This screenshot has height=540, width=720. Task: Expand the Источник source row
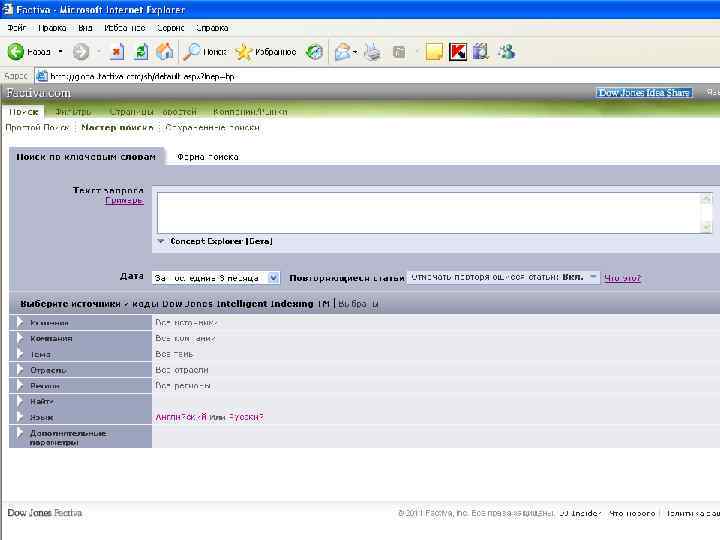coord(20,322)
